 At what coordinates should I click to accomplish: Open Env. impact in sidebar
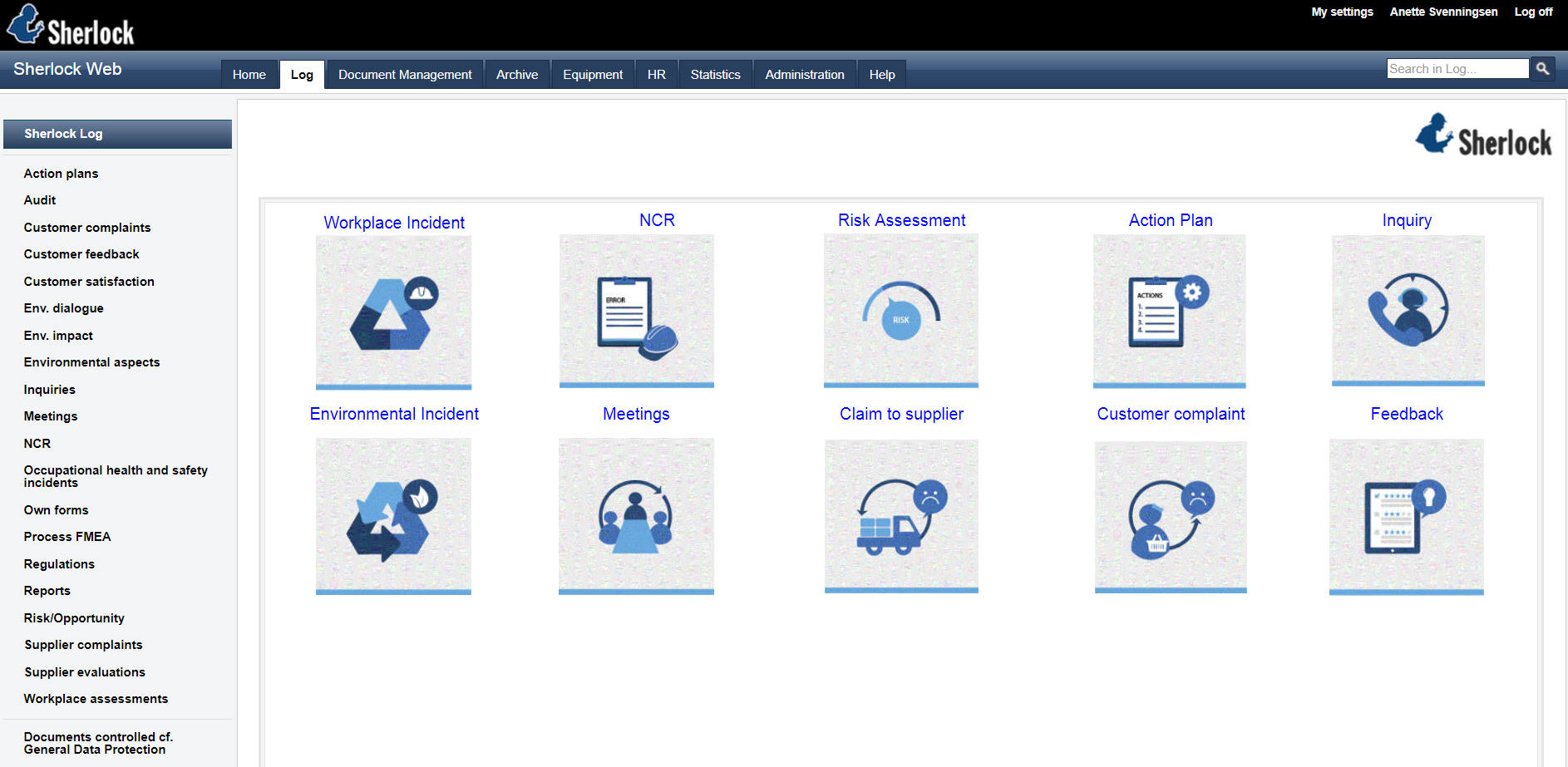pos(58,336)
